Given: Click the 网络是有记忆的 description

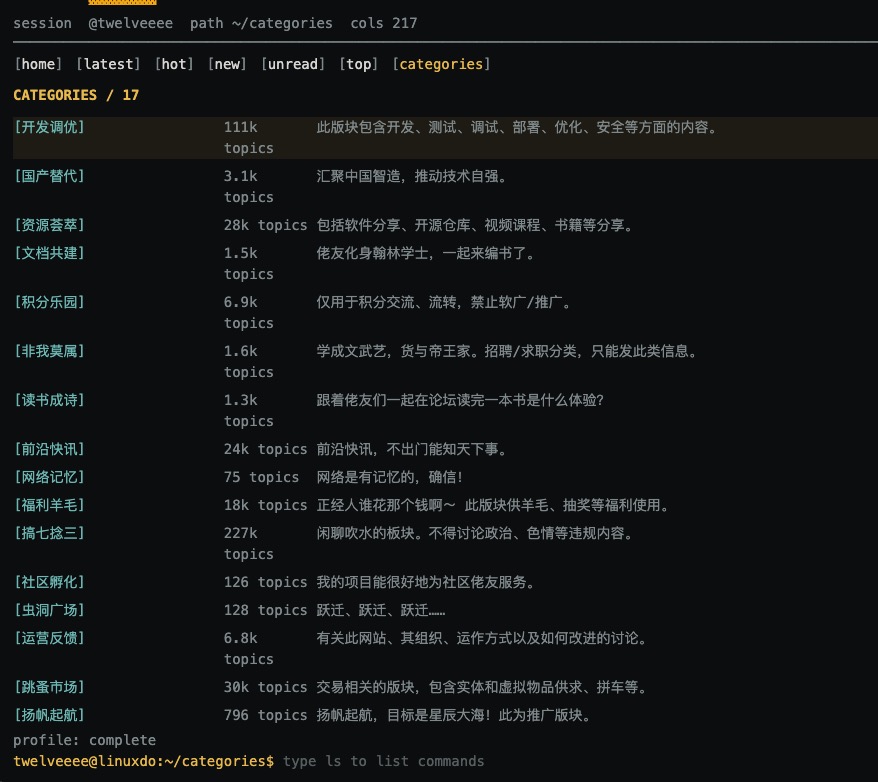Looking at the screenshot, I should (x=390, y=477).
